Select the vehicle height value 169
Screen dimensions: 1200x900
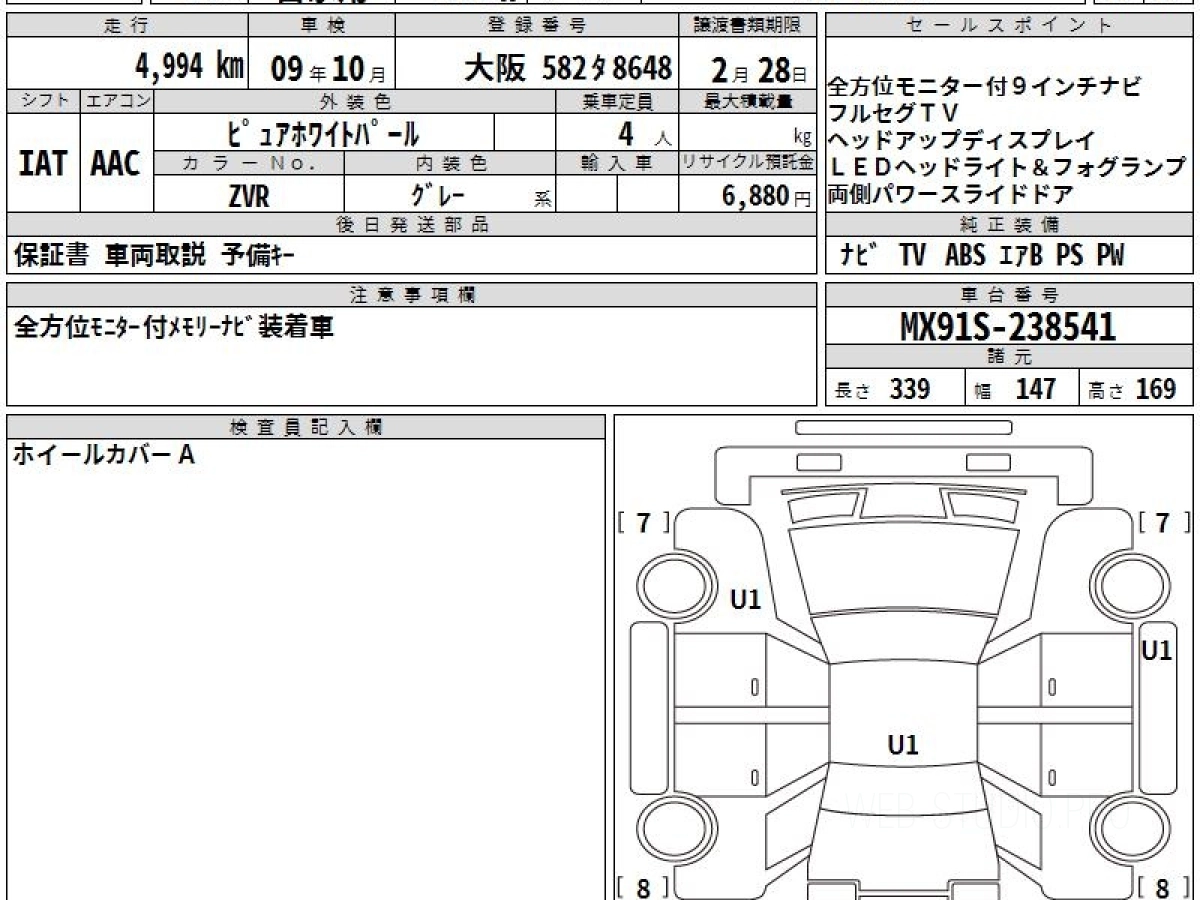1156,389
